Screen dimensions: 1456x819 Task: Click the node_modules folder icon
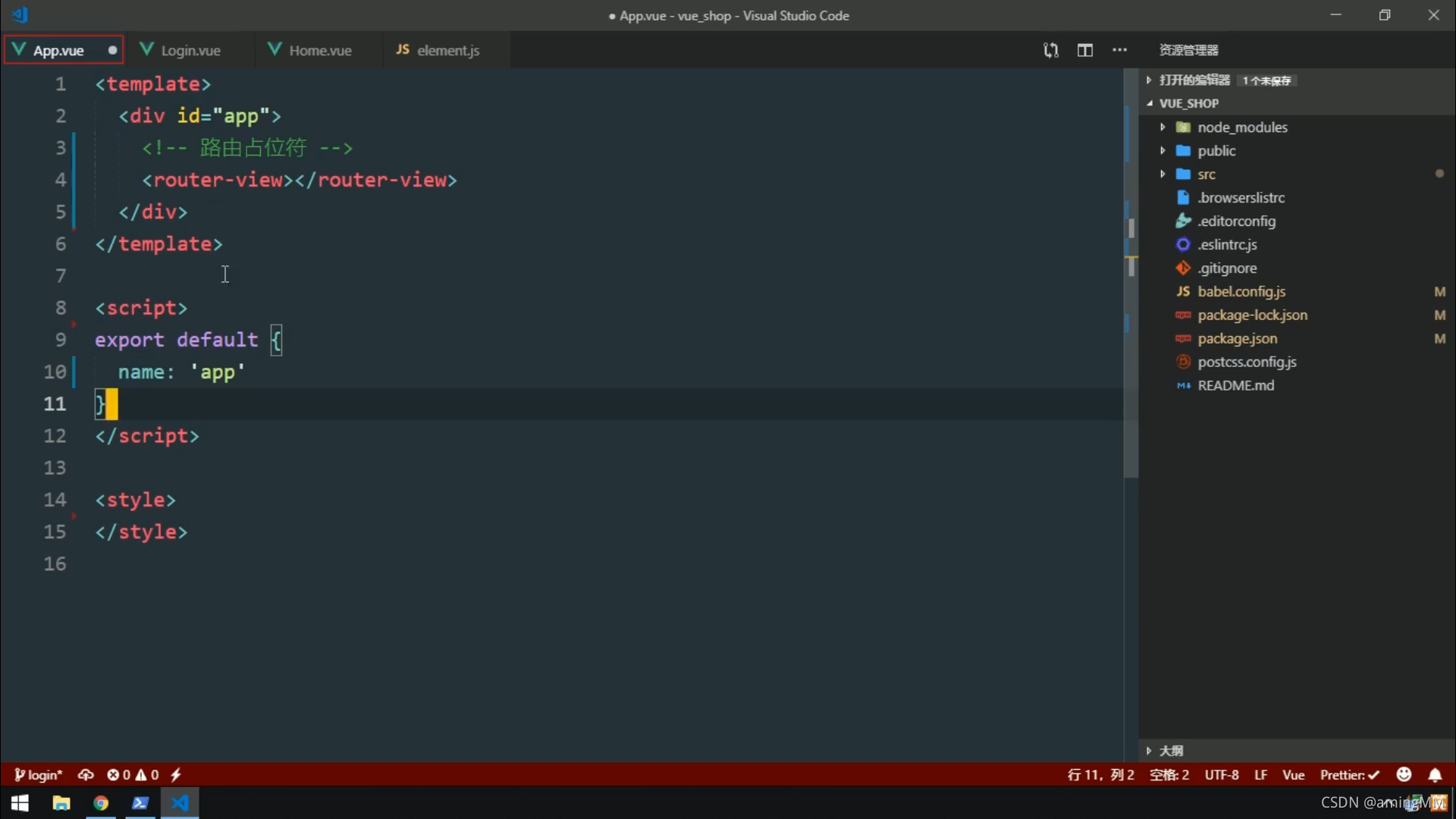[x=1183, y=127]
